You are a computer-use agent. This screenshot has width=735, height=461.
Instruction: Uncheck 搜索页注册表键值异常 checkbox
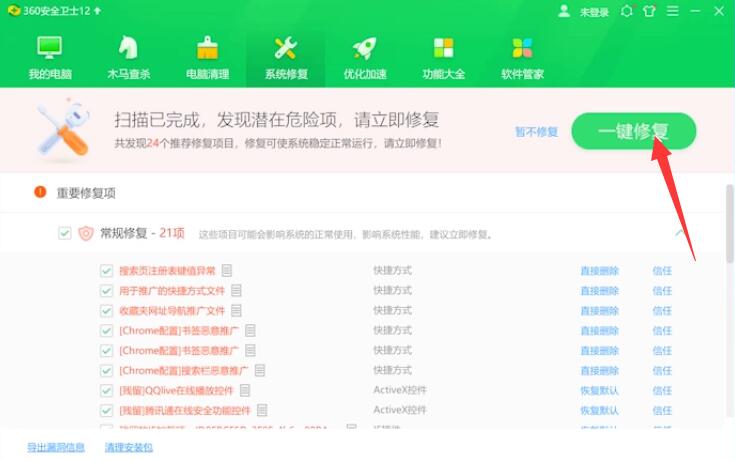(x=106, y=271)
